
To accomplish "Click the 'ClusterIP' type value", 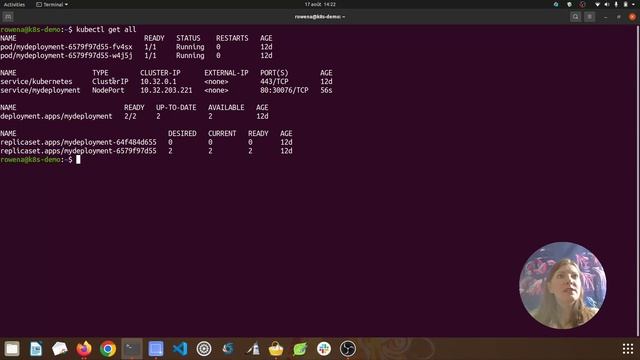I will (110, 82).
